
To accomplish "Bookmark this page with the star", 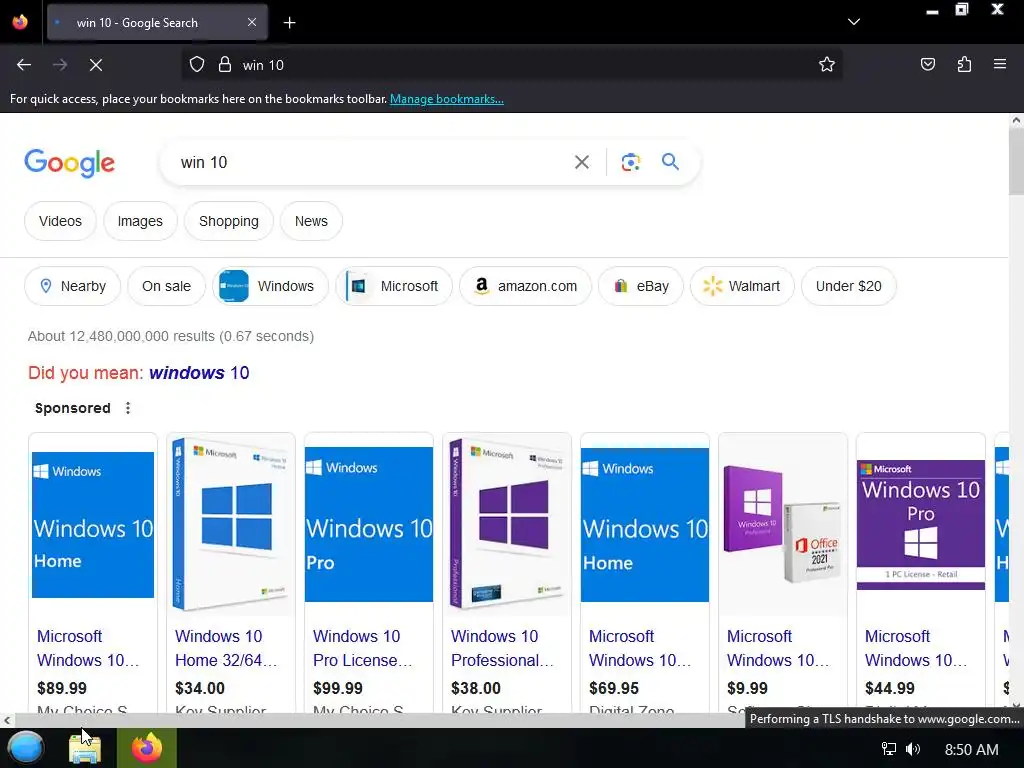I will pyautogui.click(x=827, y=65).
